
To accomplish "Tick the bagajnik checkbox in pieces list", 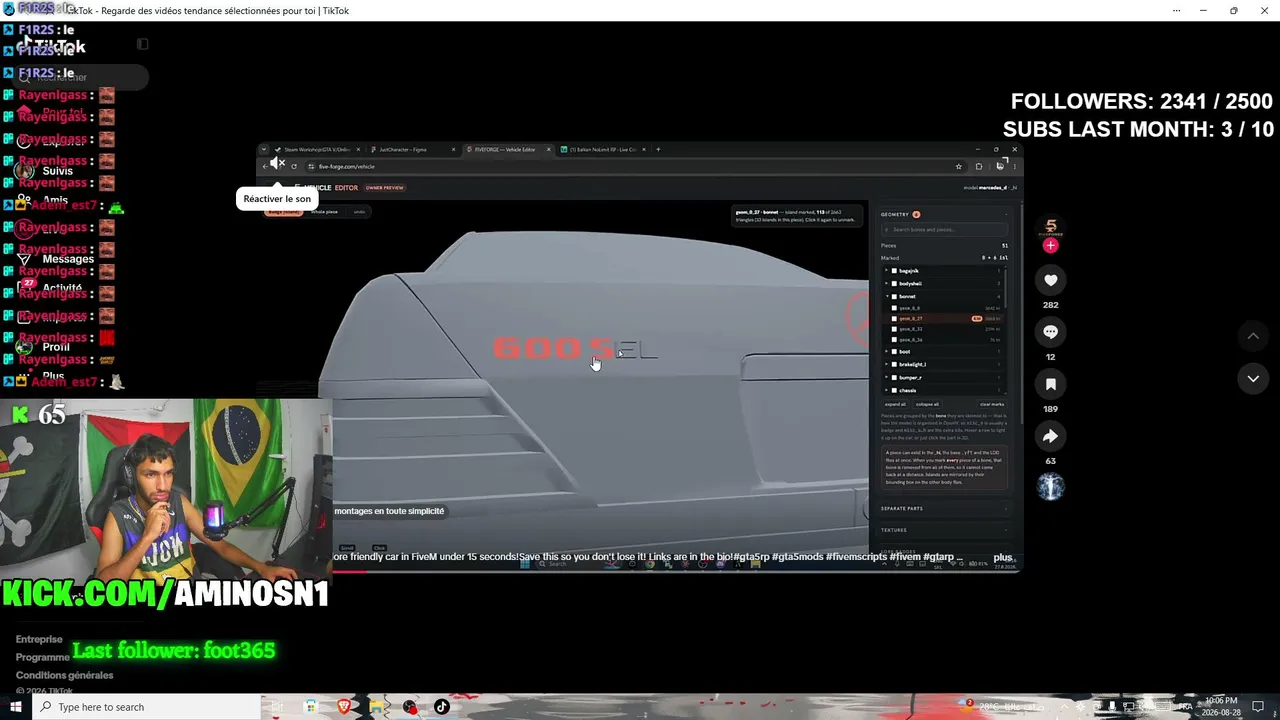I will [894, 271].
